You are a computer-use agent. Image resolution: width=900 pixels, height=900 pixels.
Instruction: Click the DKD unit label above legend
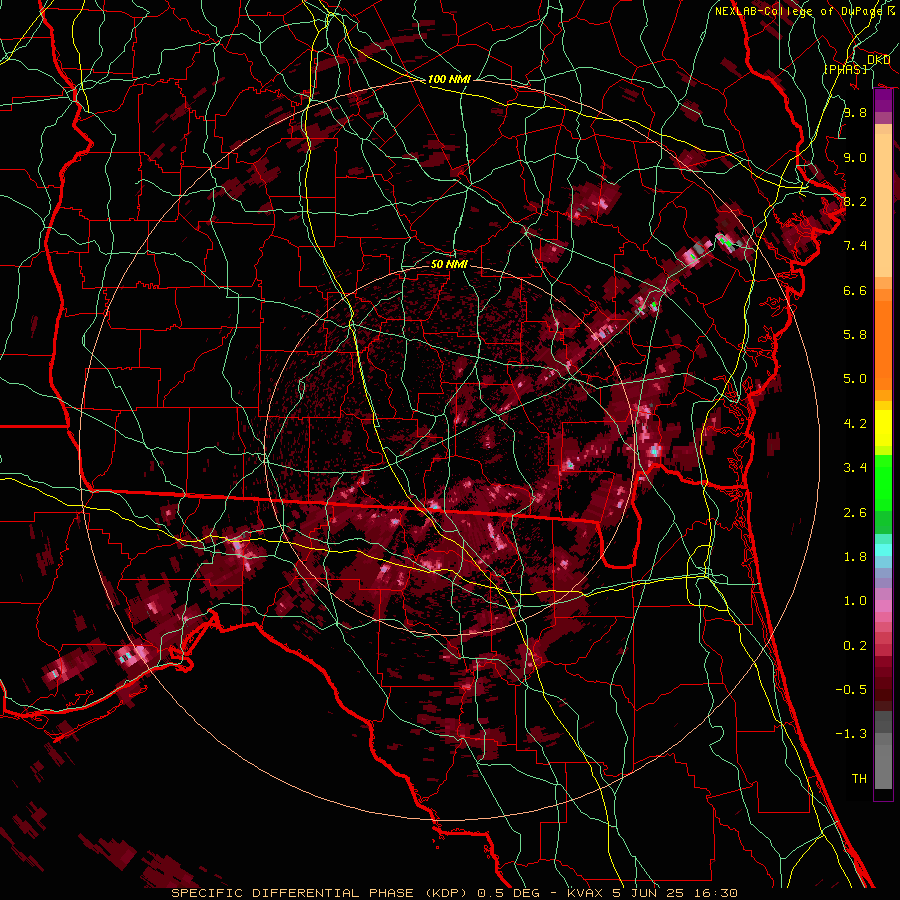click(878, 59)
